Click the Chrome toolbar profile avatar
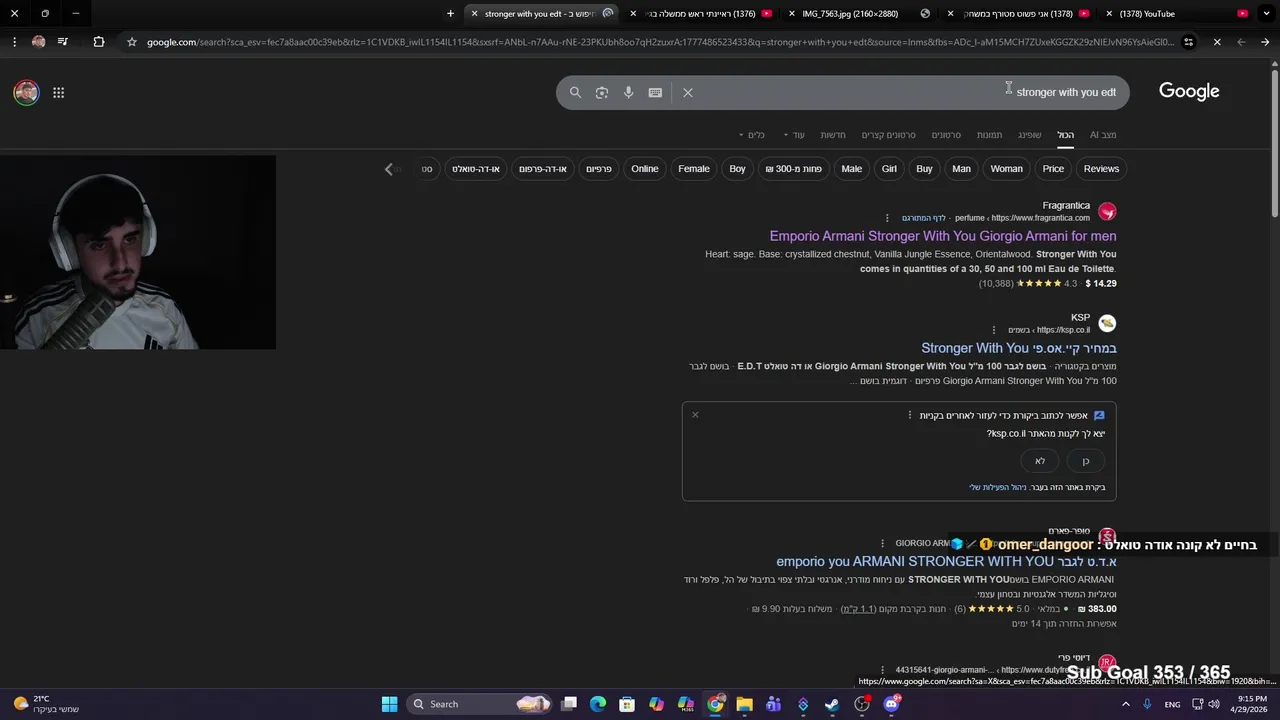This screenshot has height=720, width=1280. point(38,42)
